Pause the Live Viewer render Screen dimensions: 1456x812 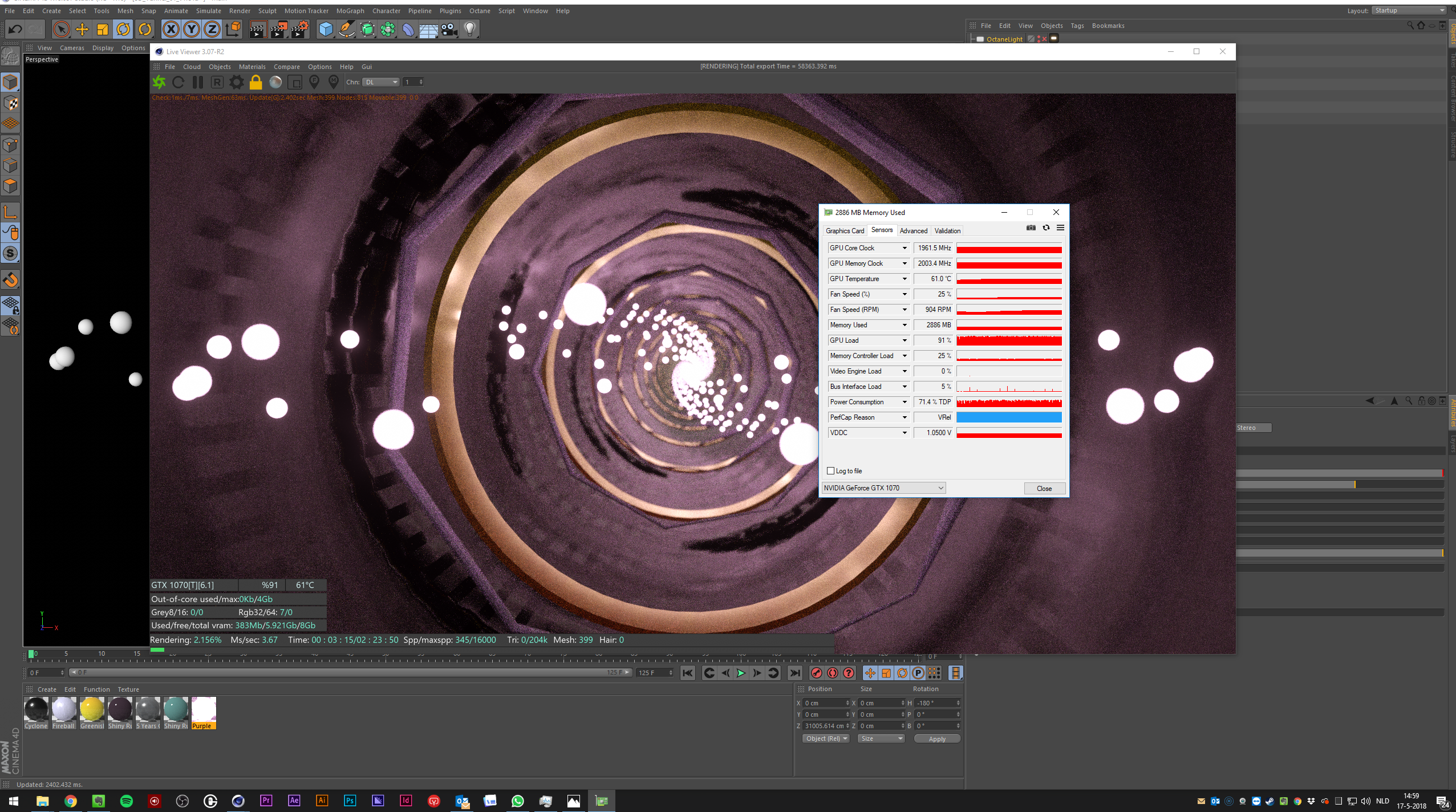(x=198, y=83)
